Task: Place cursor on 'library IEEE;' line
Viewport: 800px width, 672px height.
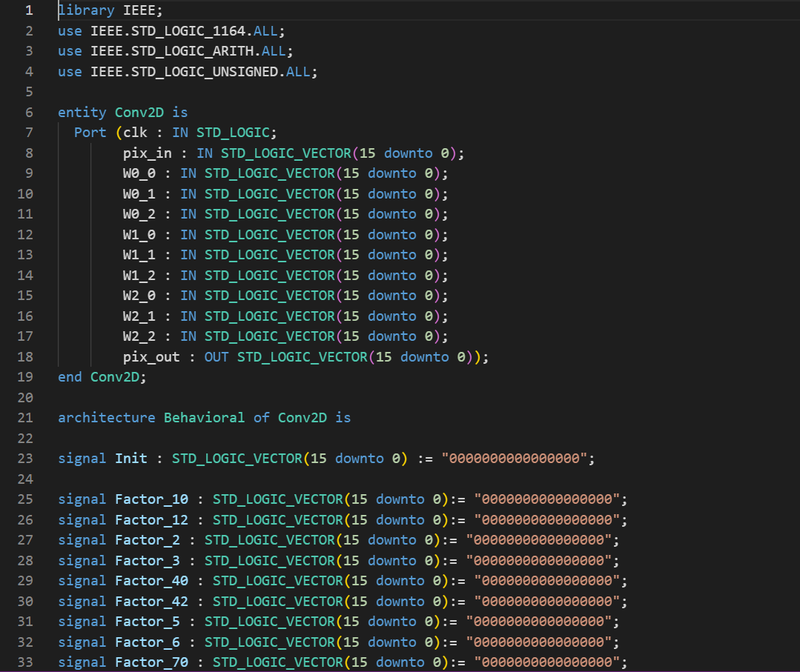Action: point(110,10)
